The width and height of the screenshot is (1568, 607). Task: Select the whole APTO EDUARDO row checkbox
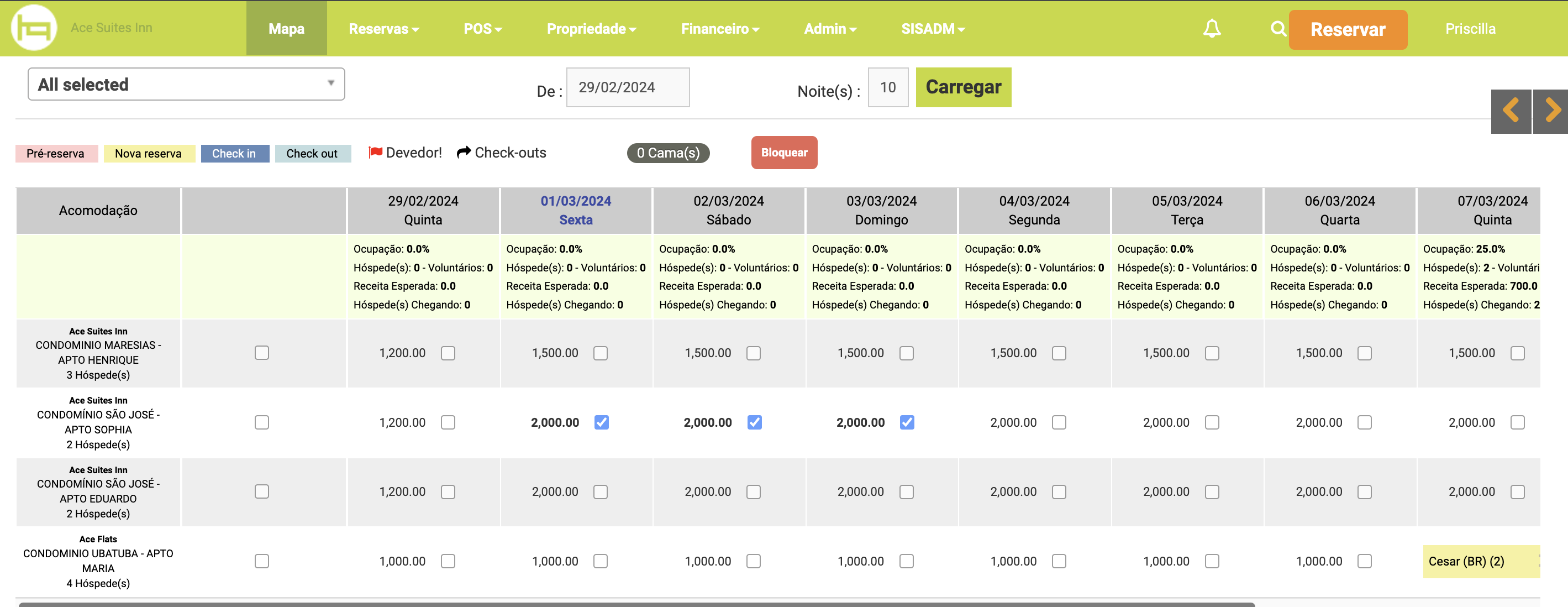[262, 491]
